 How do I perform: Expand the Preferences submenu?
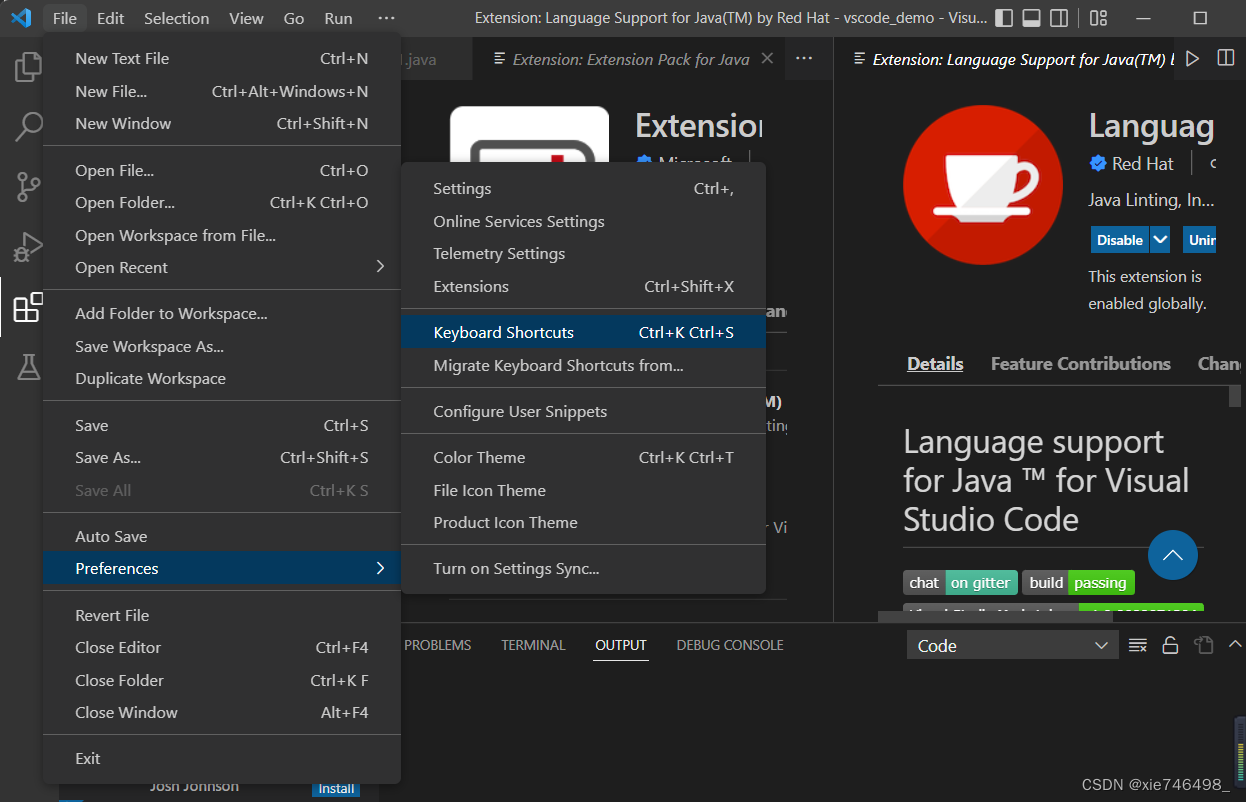pos(222,568)
